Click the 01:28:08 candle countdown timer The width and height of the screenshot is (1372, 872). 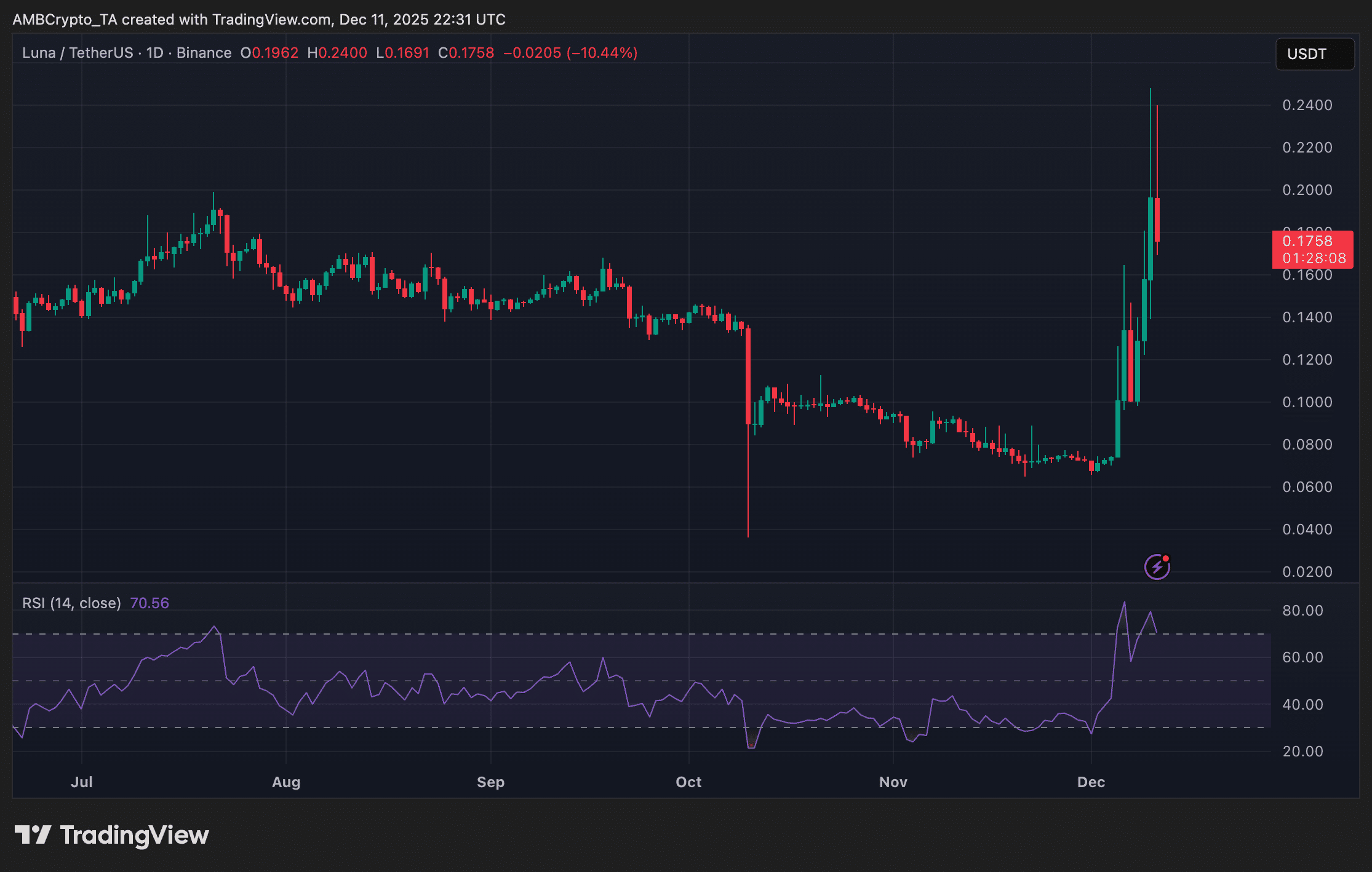1314,258
